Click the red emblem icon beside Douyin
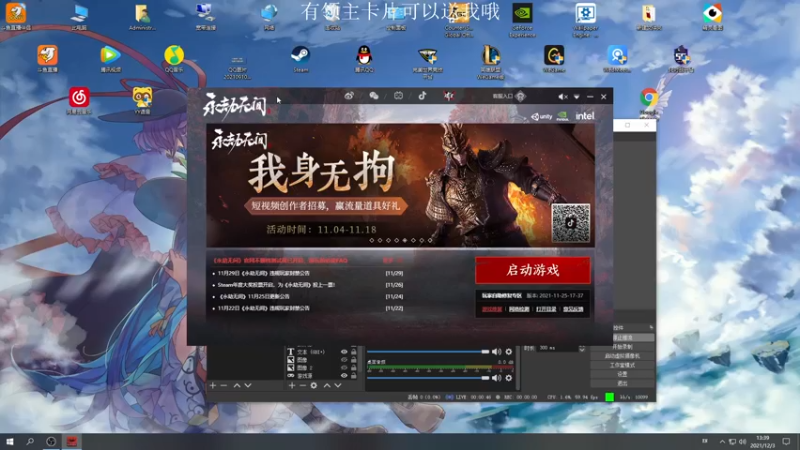800x450 pixels. [x=448, y=96]
